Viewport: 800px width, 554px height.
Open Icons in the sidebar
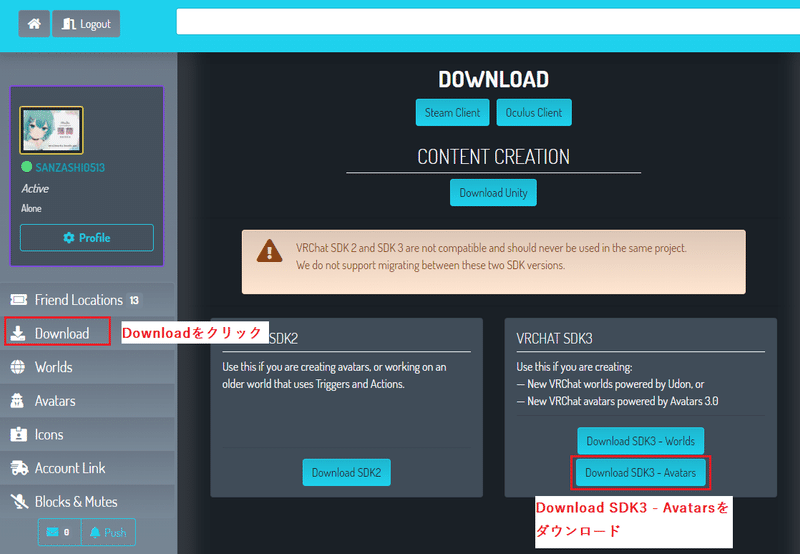click(87, 435)
